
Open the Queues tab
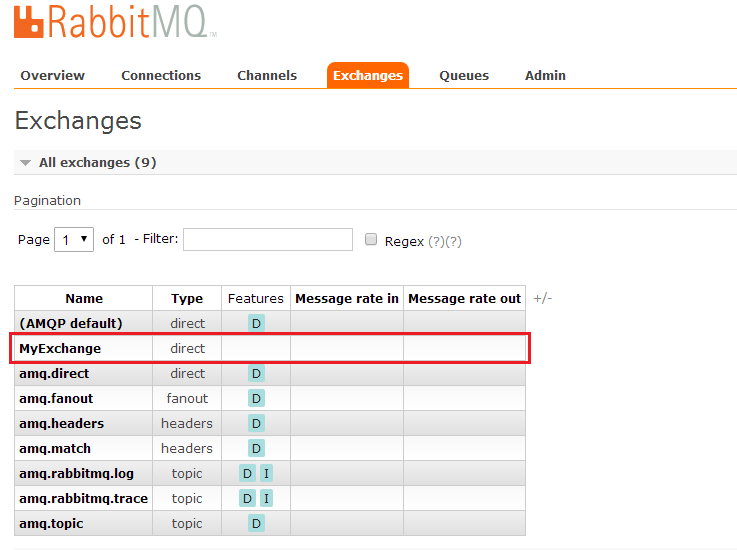point(464,76)
